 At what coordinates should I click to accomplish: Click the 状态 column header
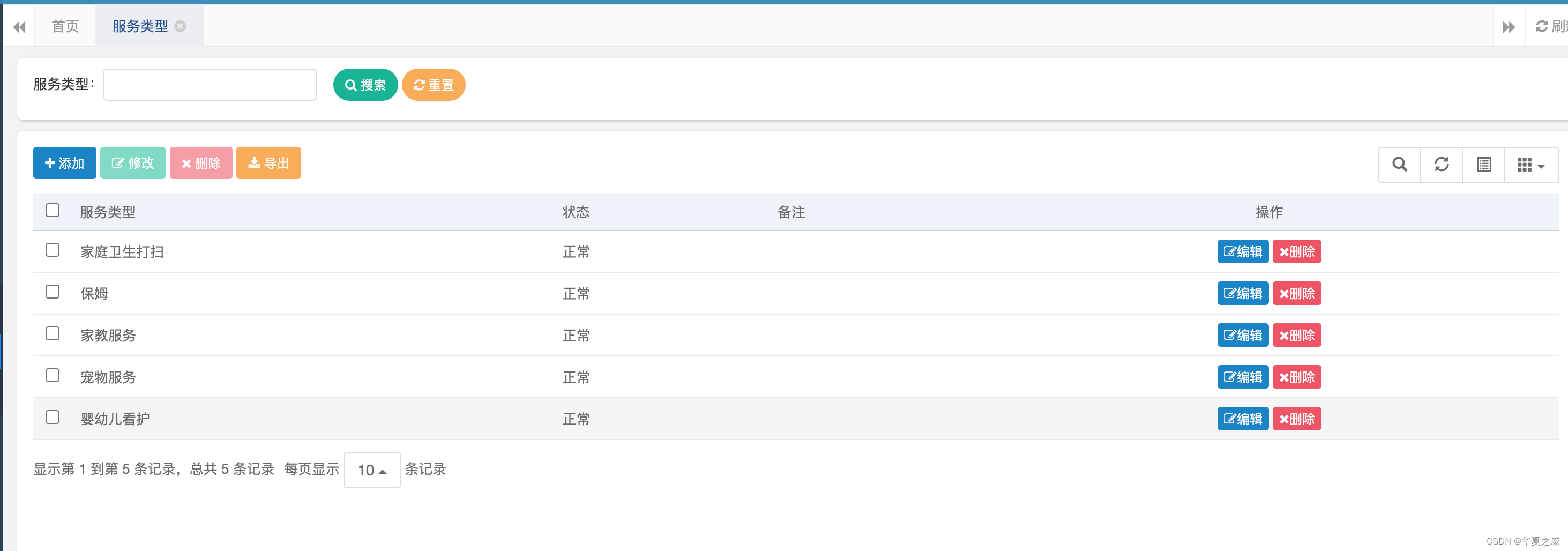click(x=576, y=212)
